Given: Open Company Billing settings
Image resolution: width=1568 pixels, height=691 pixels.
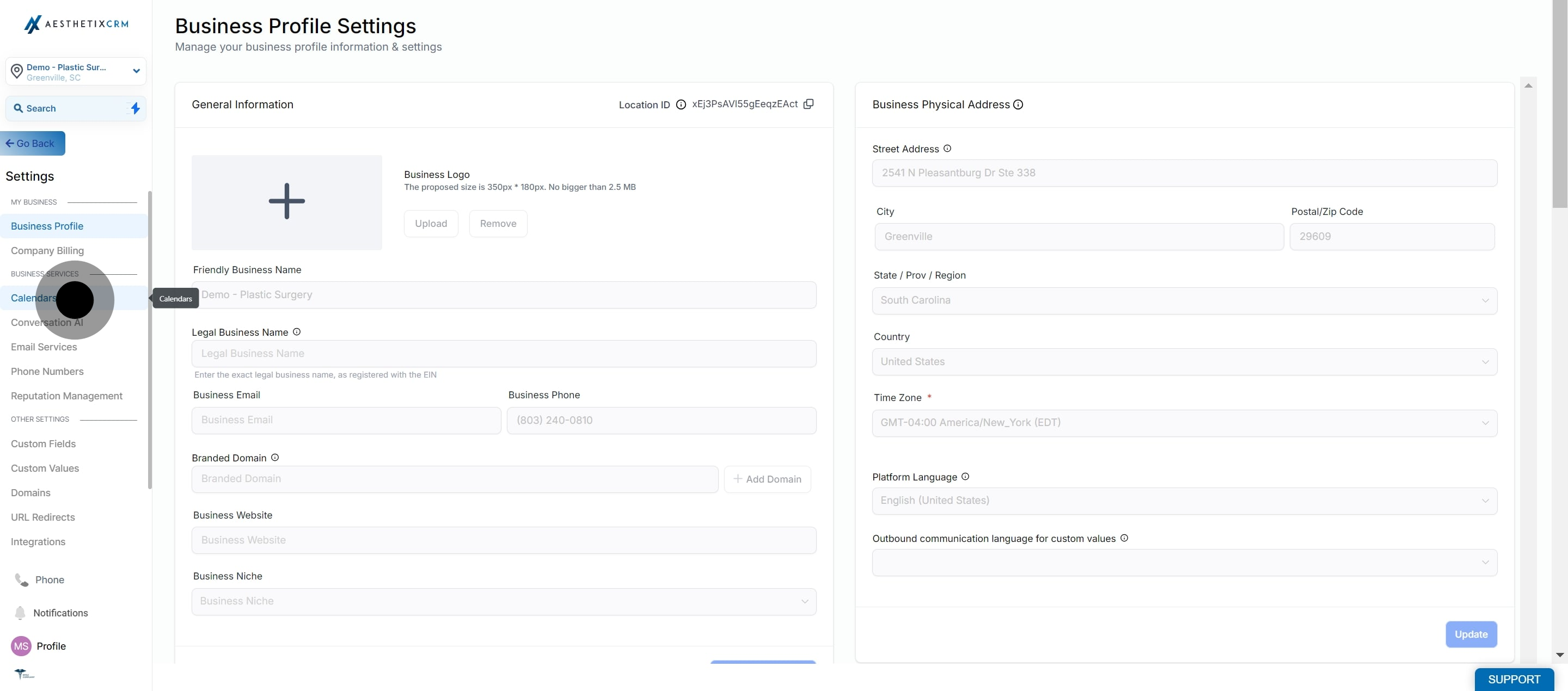Looking at the screenshot, I should (x=47, y=251).
